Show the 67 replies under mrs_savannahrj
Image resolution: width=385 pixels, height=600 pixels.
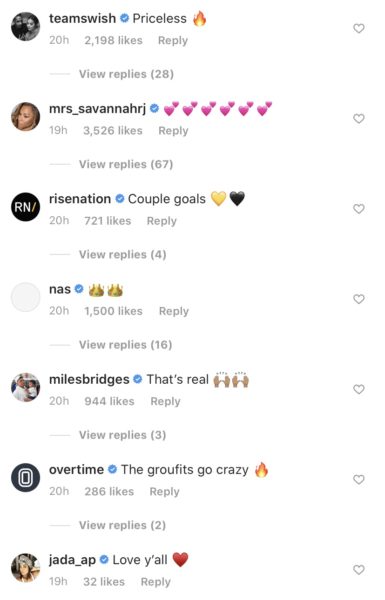click(126, 164)
